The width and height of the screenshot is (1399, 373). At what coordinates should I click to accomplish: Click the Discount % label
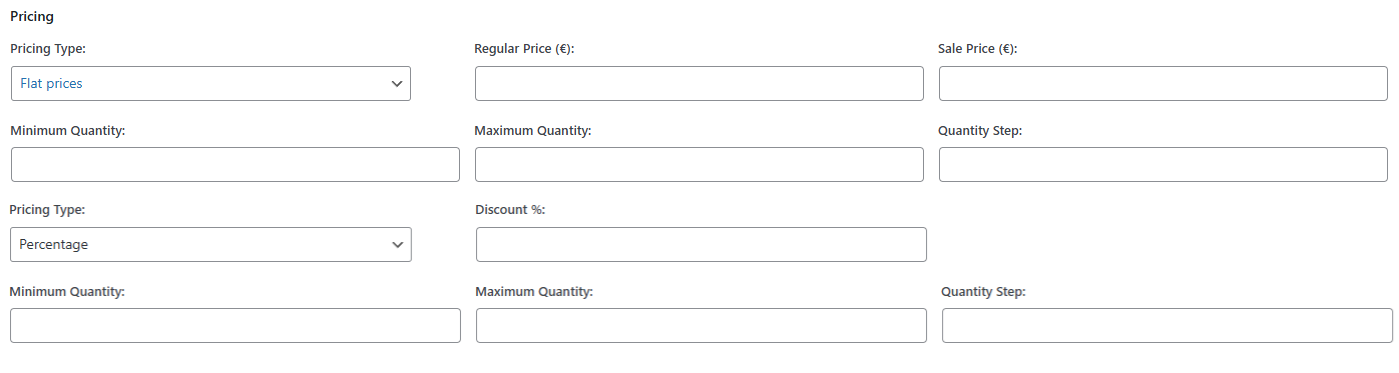point(510,210)
